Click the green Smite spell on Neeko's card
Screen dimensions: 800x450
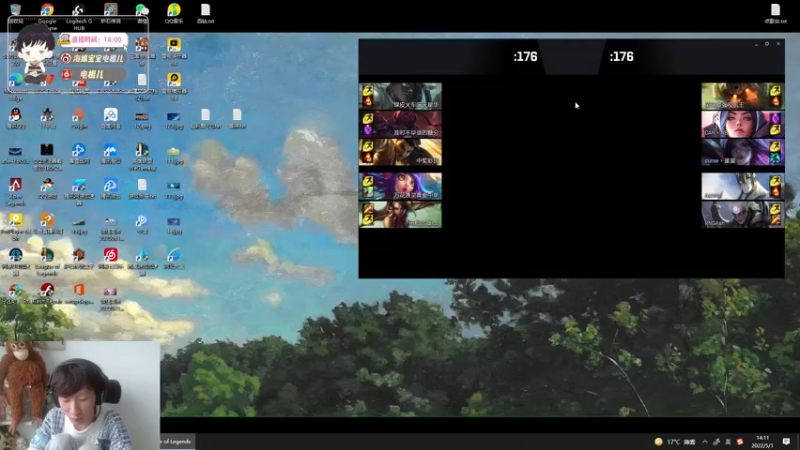coord(367,192)
